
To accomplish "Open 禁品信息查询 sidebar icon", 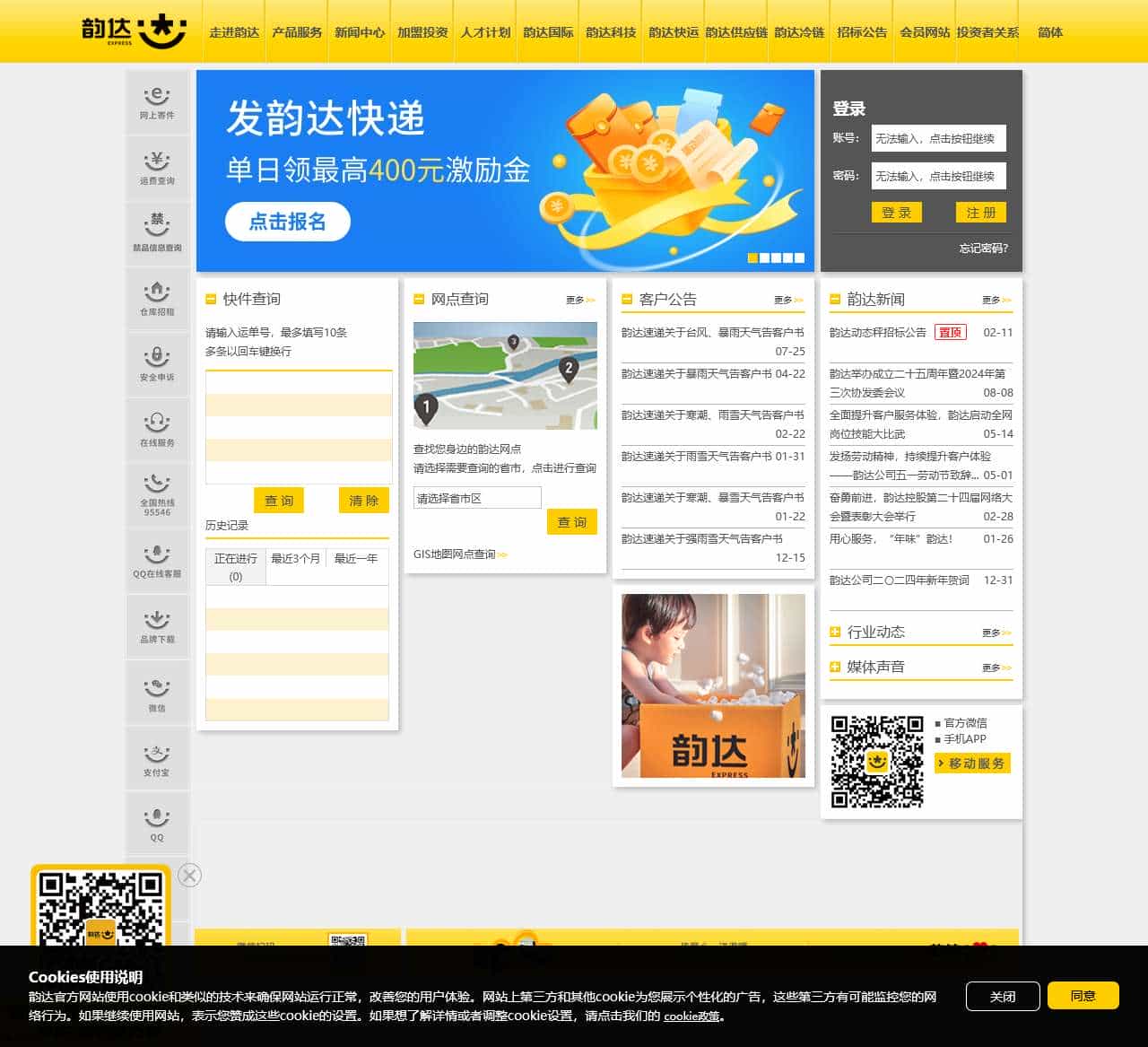I will 157,233.
